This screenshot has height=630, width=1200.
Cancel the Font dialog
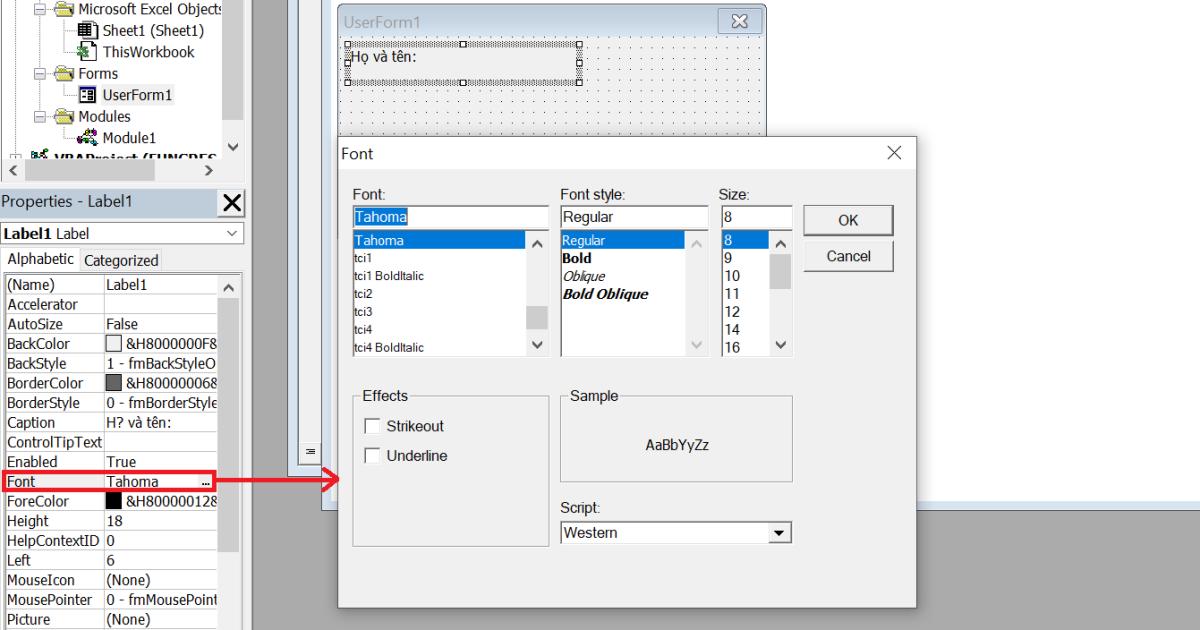coord(848,255)
